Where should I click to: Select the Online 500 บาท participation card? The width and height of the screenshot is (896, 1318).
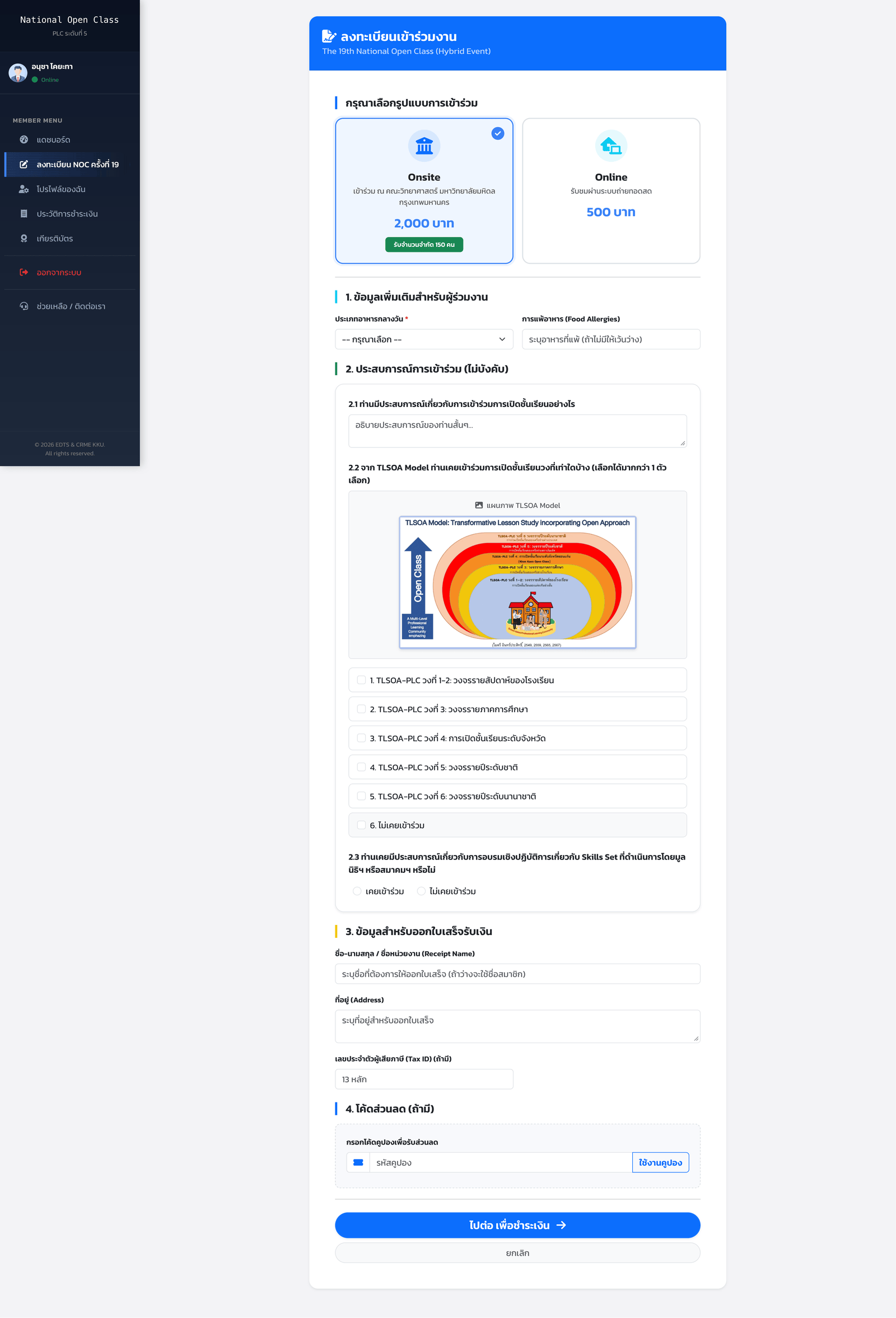click(x=610, y=190)
